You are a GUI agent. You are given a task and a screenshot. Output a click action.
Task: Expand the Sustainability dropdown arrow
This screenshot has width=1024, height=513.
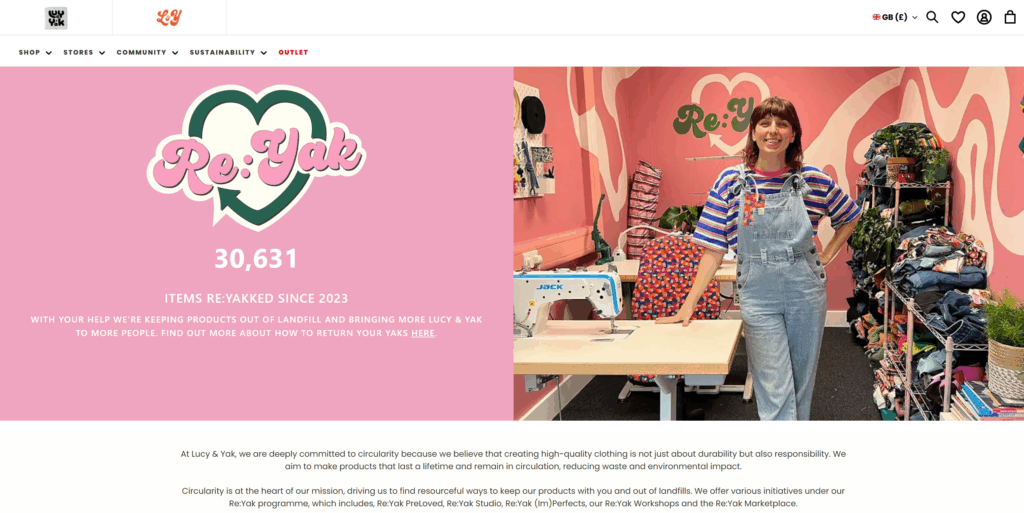tap(264, 53)
